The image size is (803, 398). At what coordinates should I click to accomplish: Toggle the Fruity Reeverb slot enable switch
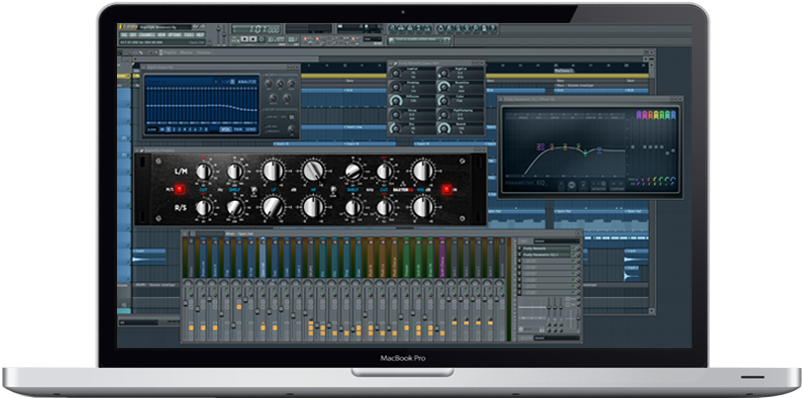coord(573,248)
